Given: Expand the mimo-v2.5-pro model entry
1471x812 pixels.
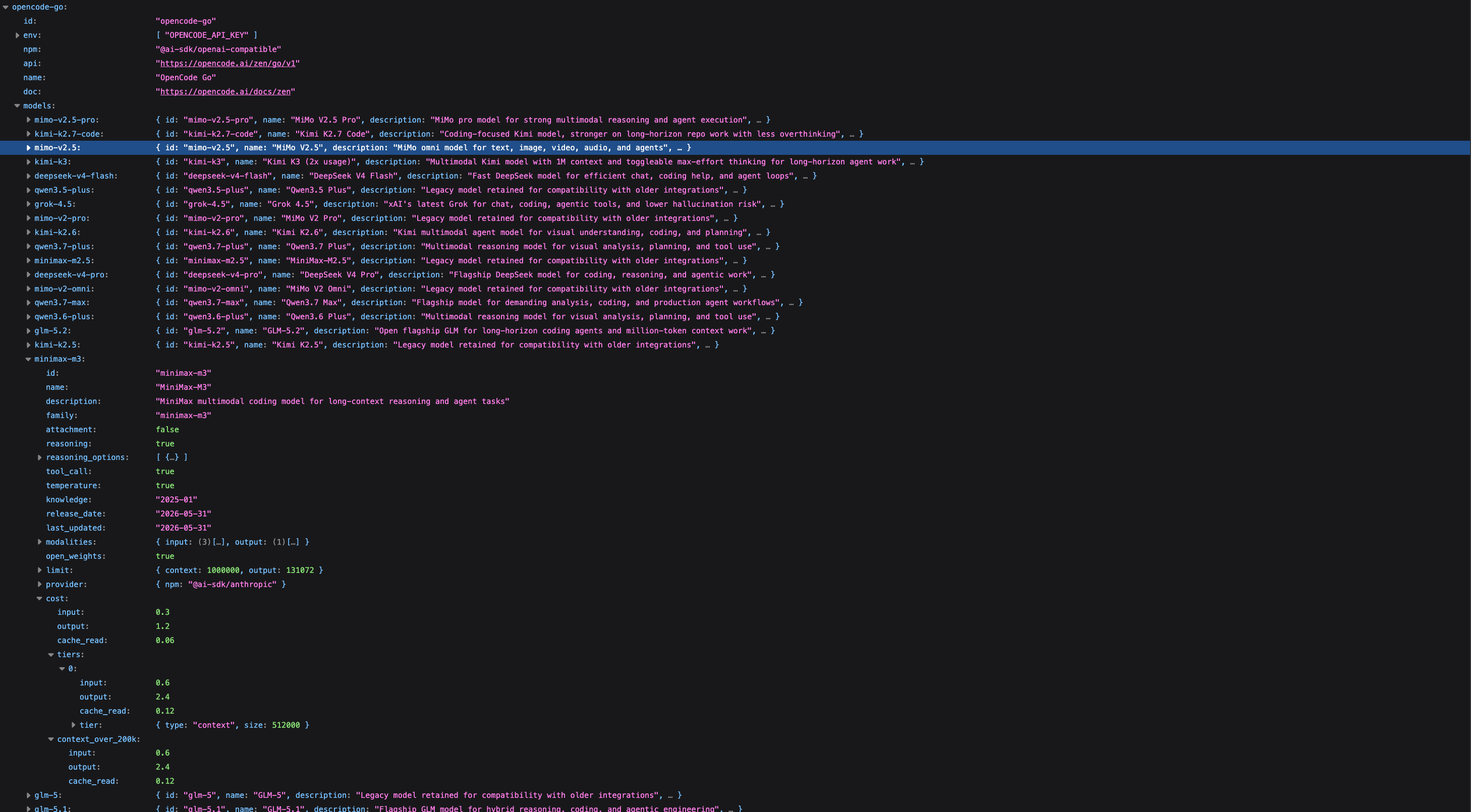Looking at the screenshot, I should click(x=29, y=120).
